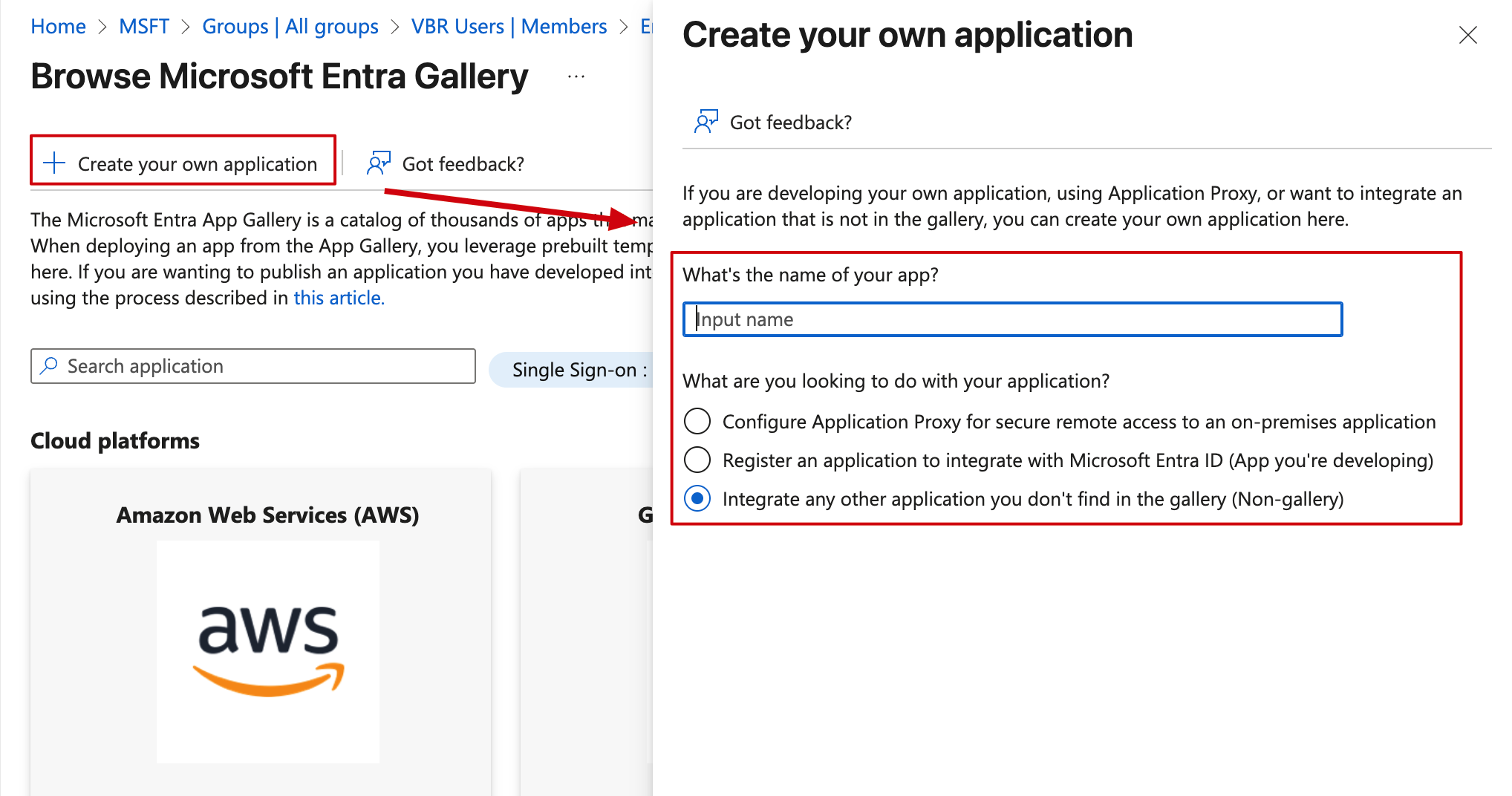This screenshot has height=796, width=1512.
Task: Click the plus icon beside Create your own application
Action: pyautogui.click(x=54, y=163)
